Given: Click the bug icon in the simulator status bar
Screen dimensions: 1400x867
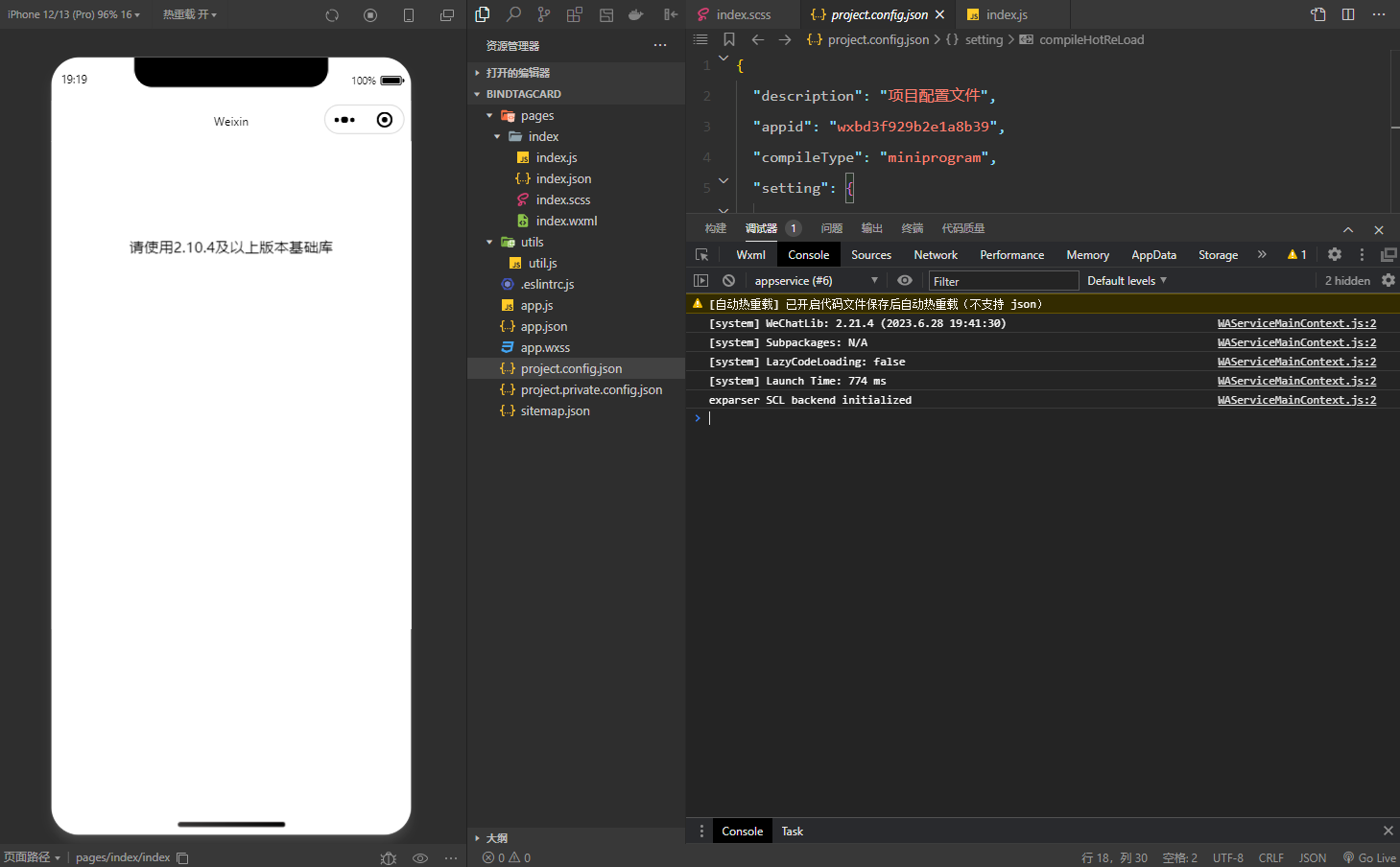Looking at the screenshot, I should 388,858.
